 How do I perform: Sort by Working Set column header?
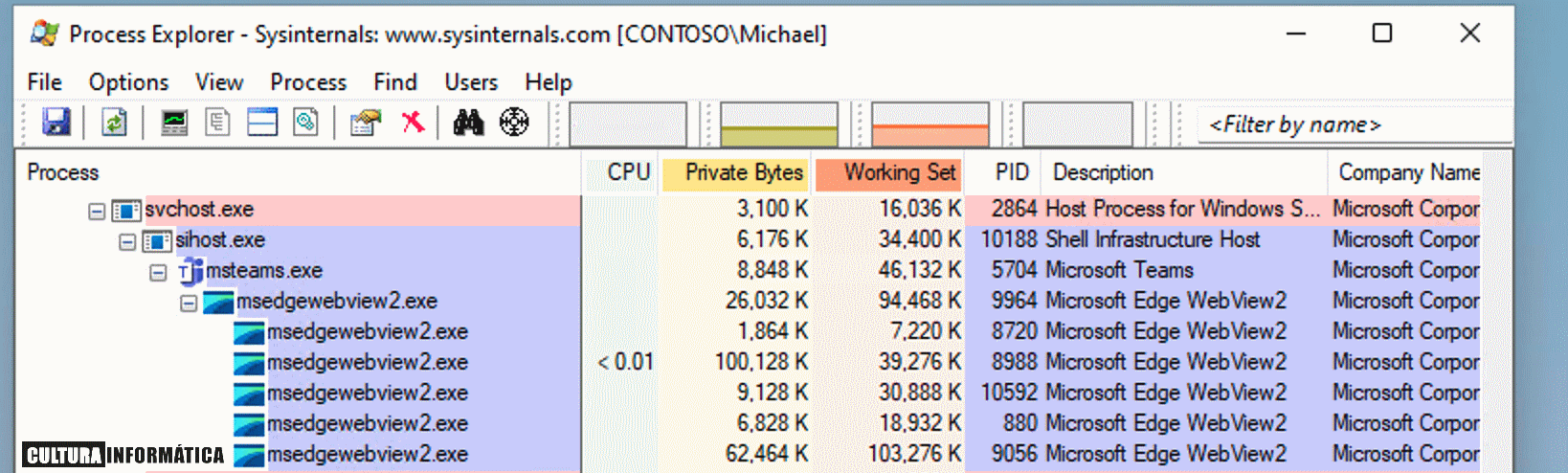(888, 172)
